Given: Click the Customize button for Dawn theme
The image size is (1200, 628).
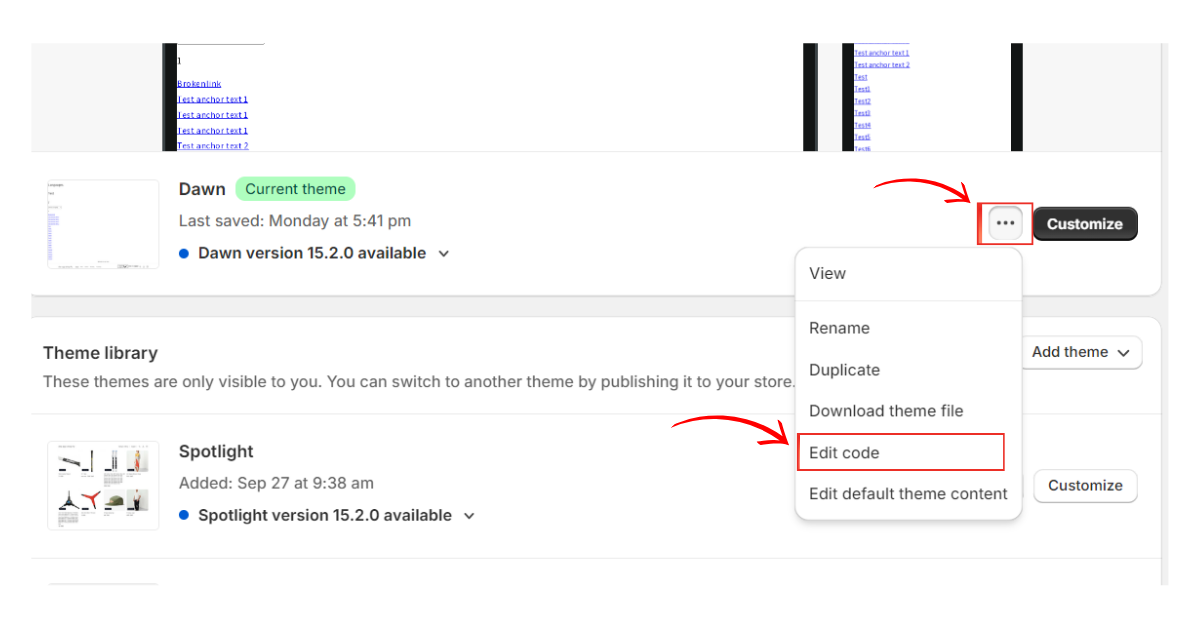Looking at the screenshot, I should point(1085,224).
